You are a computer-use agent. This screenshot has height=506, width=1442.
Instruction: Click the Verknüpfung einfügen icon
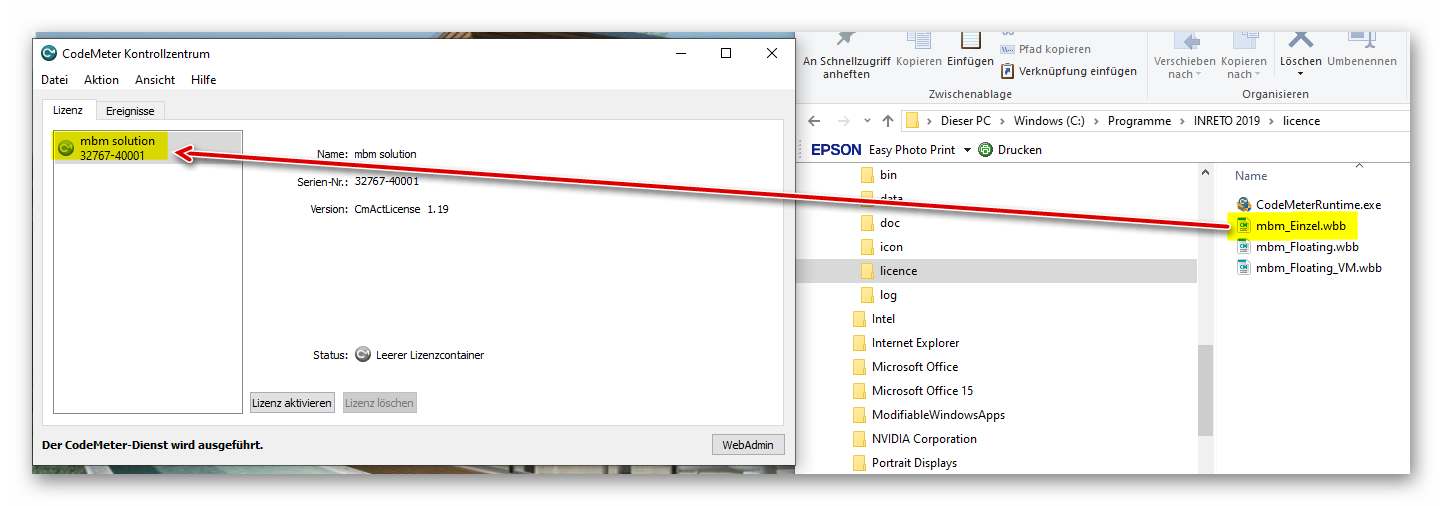click(x=1008, y=71)
